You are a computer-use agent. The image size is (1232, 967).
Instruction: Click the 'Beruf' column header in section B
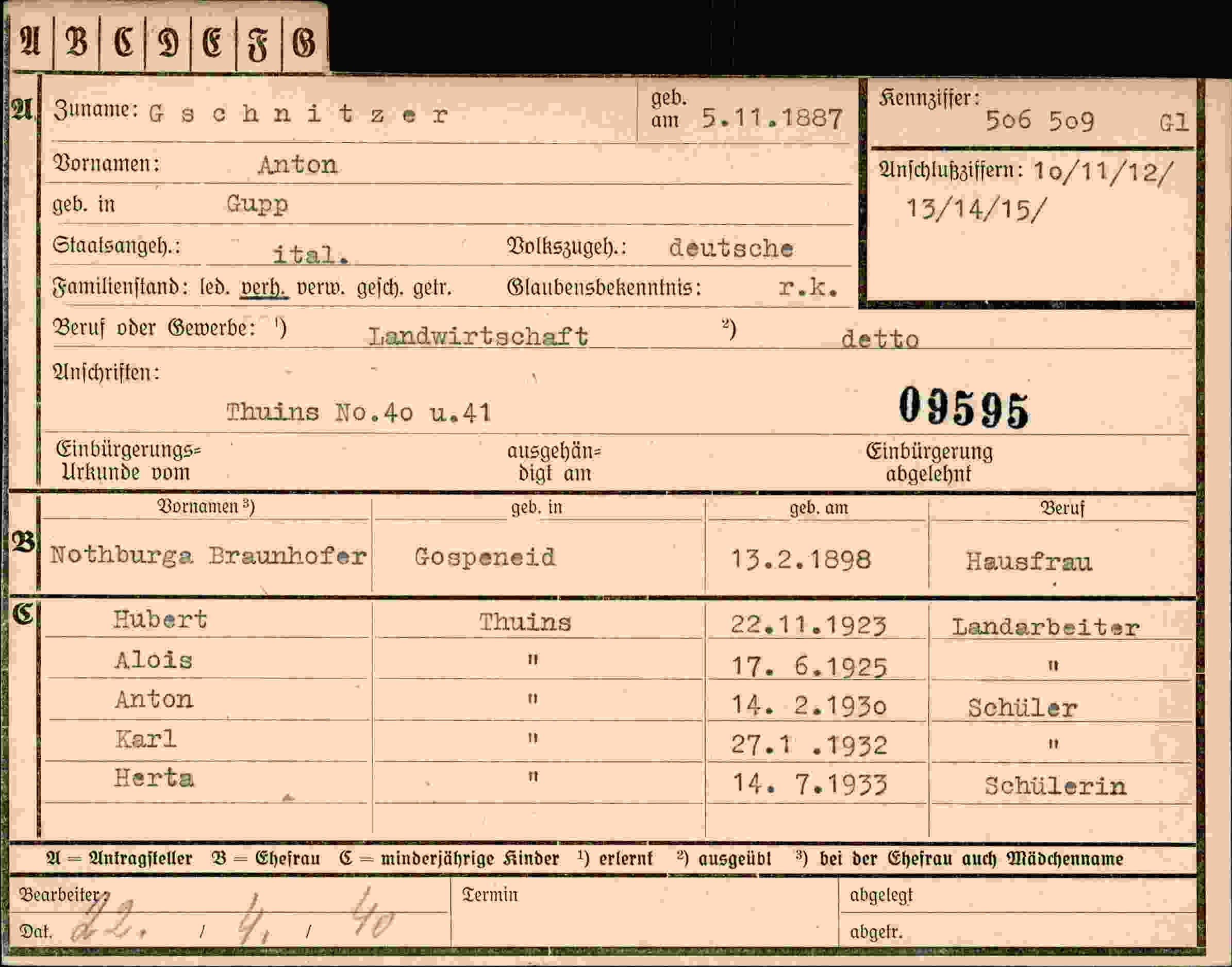coord(1062,508)
